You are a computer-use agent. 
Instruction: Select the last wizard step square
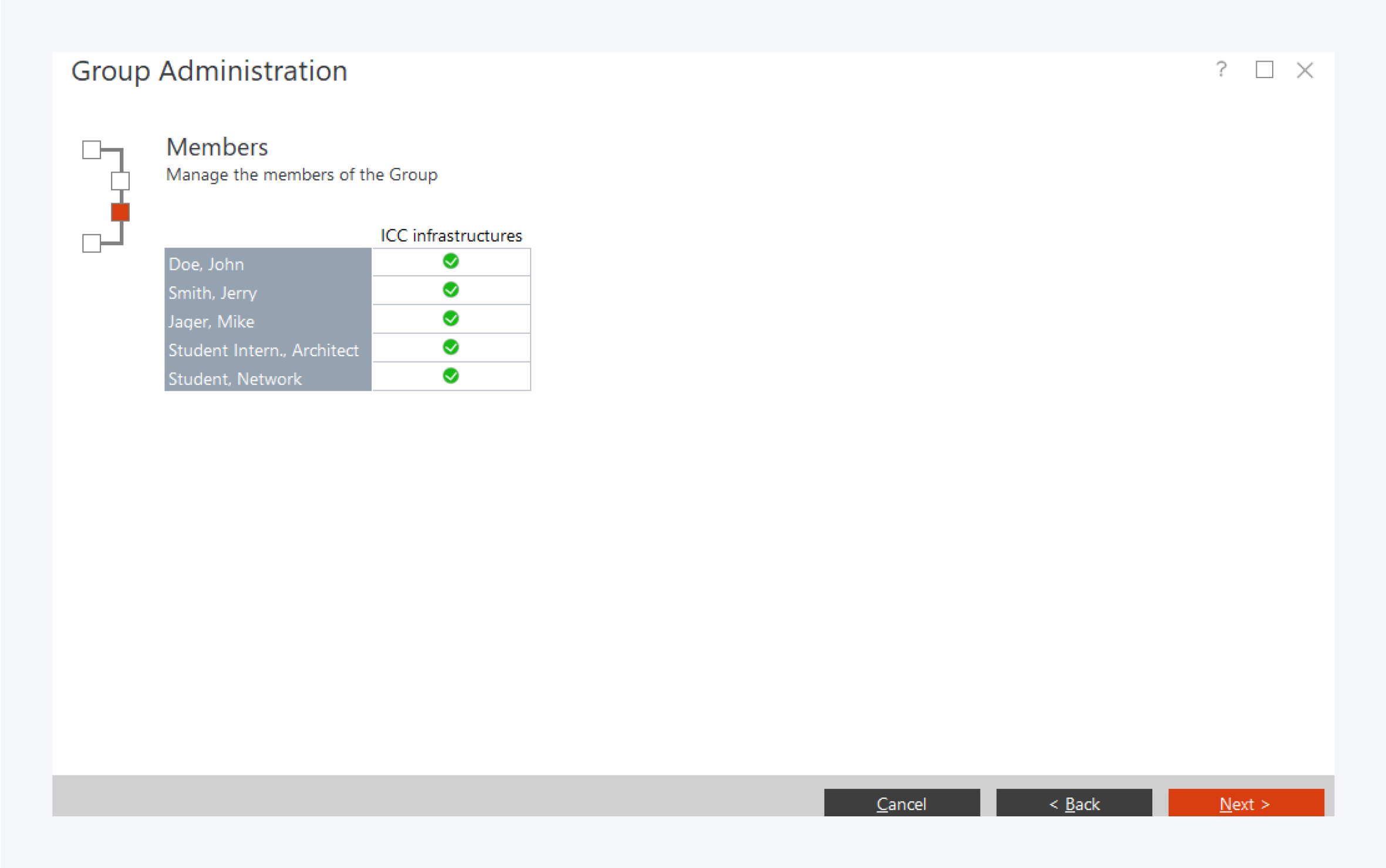coord(92,243)
